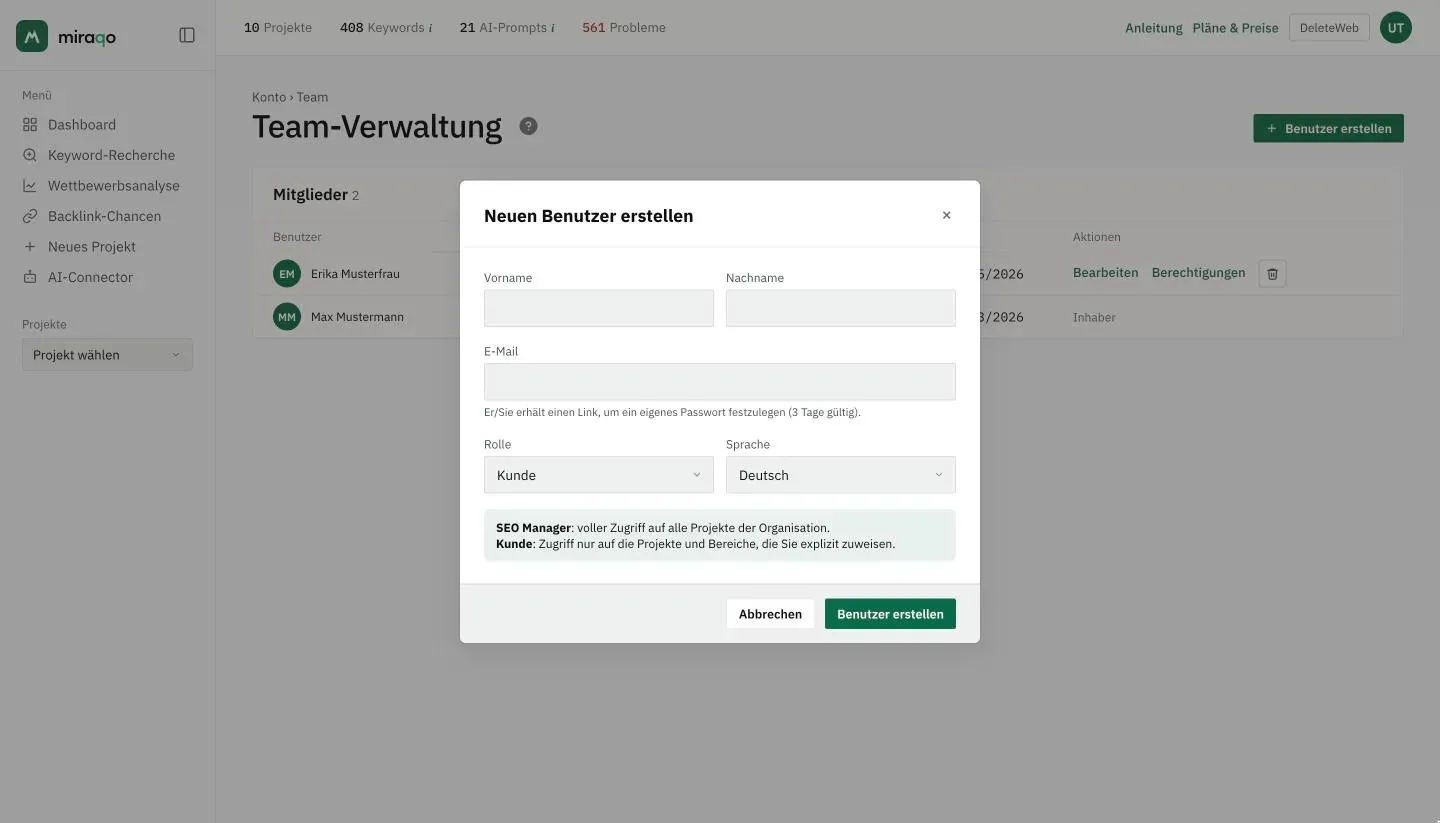
Task: Focus the Nachname input field
Action: [x=841, y=308]
